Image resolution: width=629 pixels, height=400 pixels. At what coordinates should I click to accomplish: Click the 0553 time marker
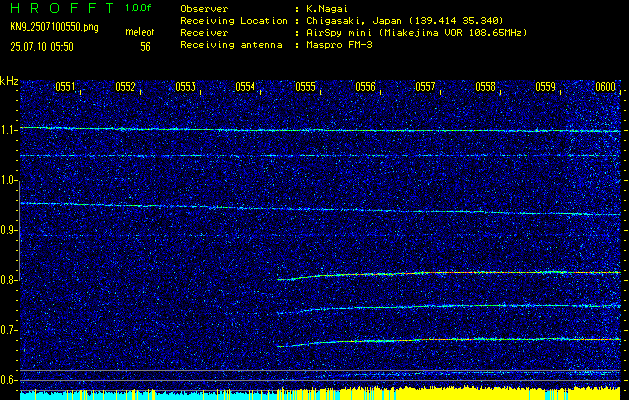[x=185, y=87]
